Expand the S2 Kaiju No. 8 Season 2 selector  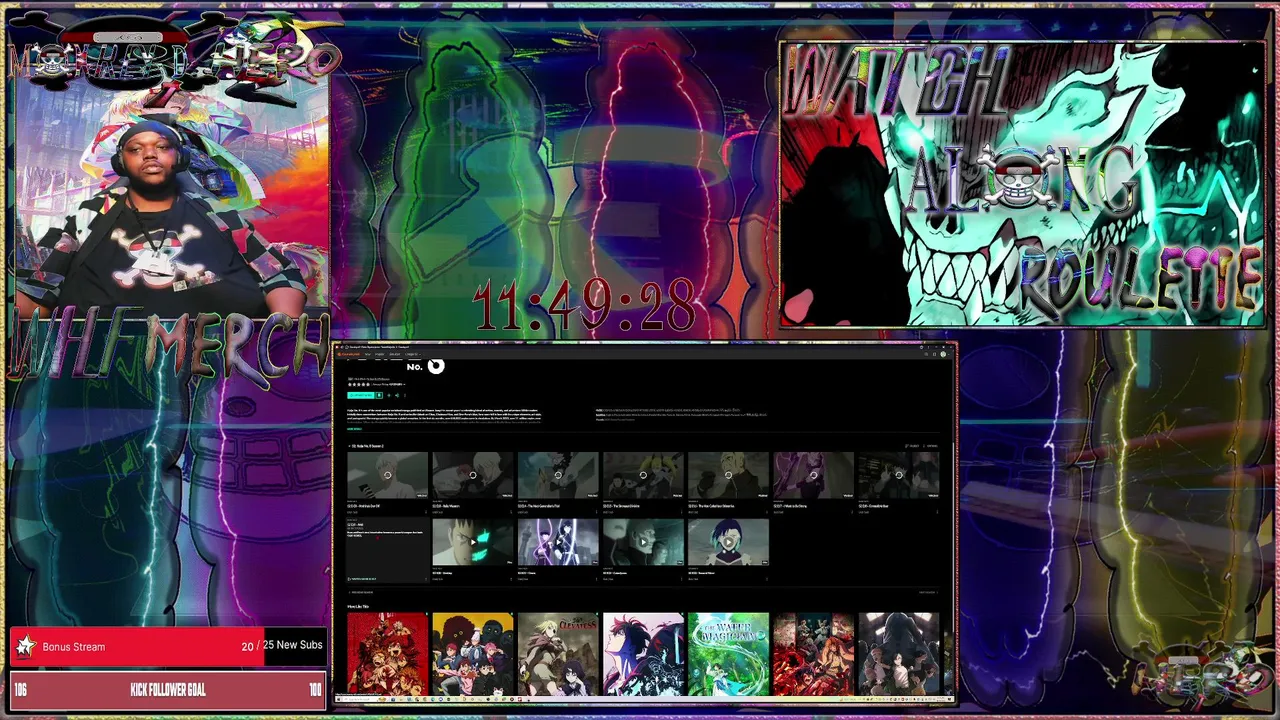pyautogui.click(x=366, y=446)
